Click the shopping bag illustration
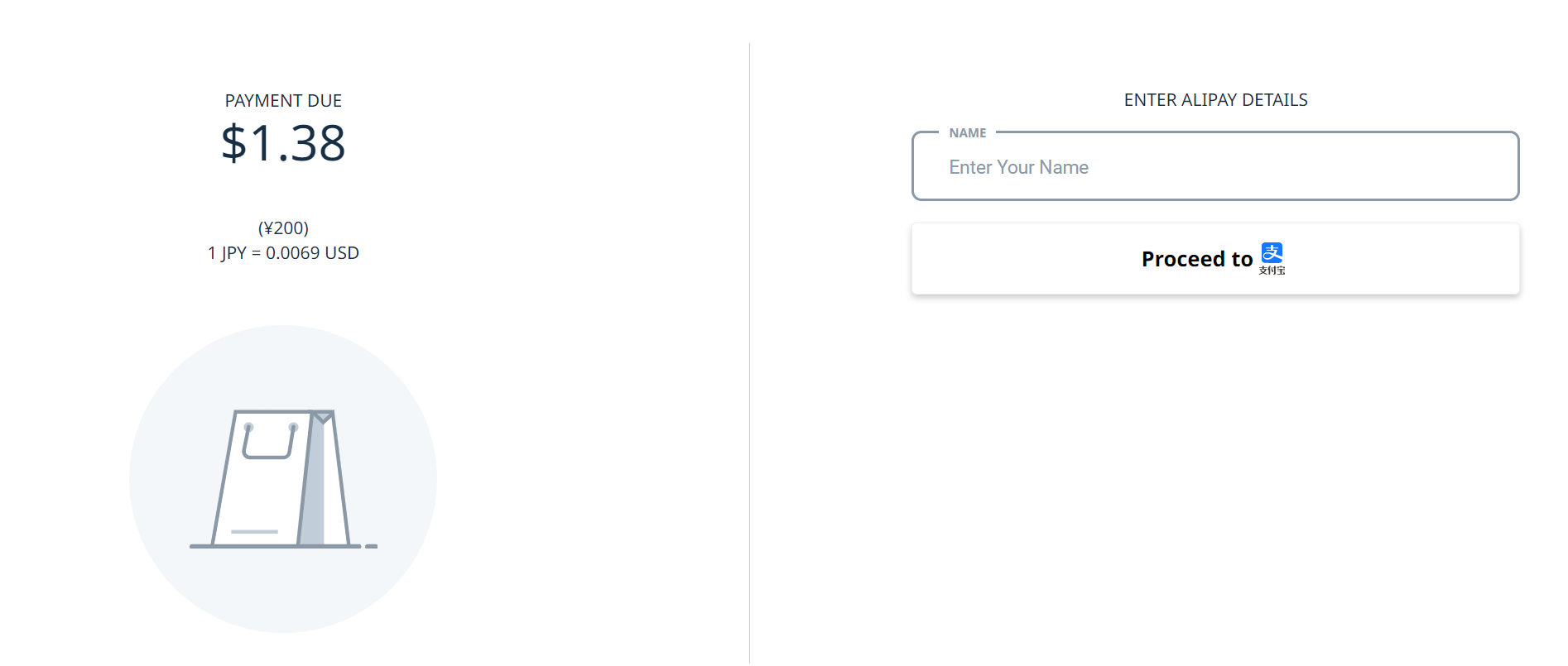 pos(283,478)
